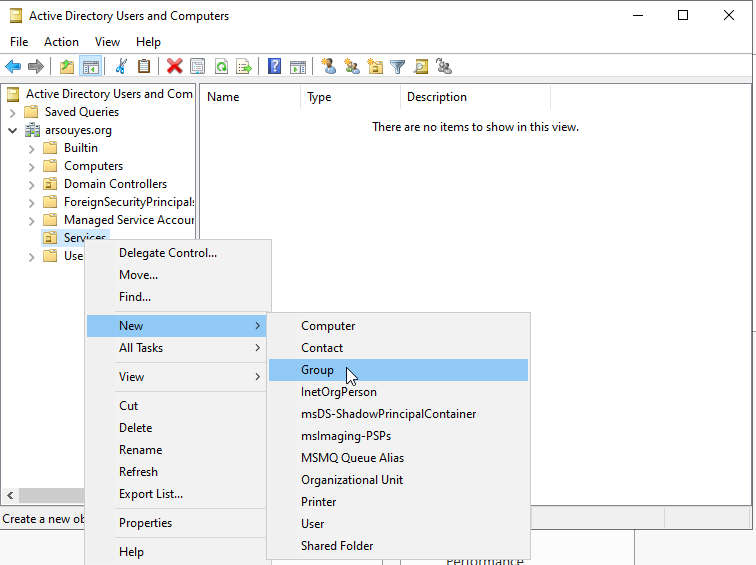Click the Saved Queries folder icon
This screenshot has width=756, height=565.
[31, 112]
